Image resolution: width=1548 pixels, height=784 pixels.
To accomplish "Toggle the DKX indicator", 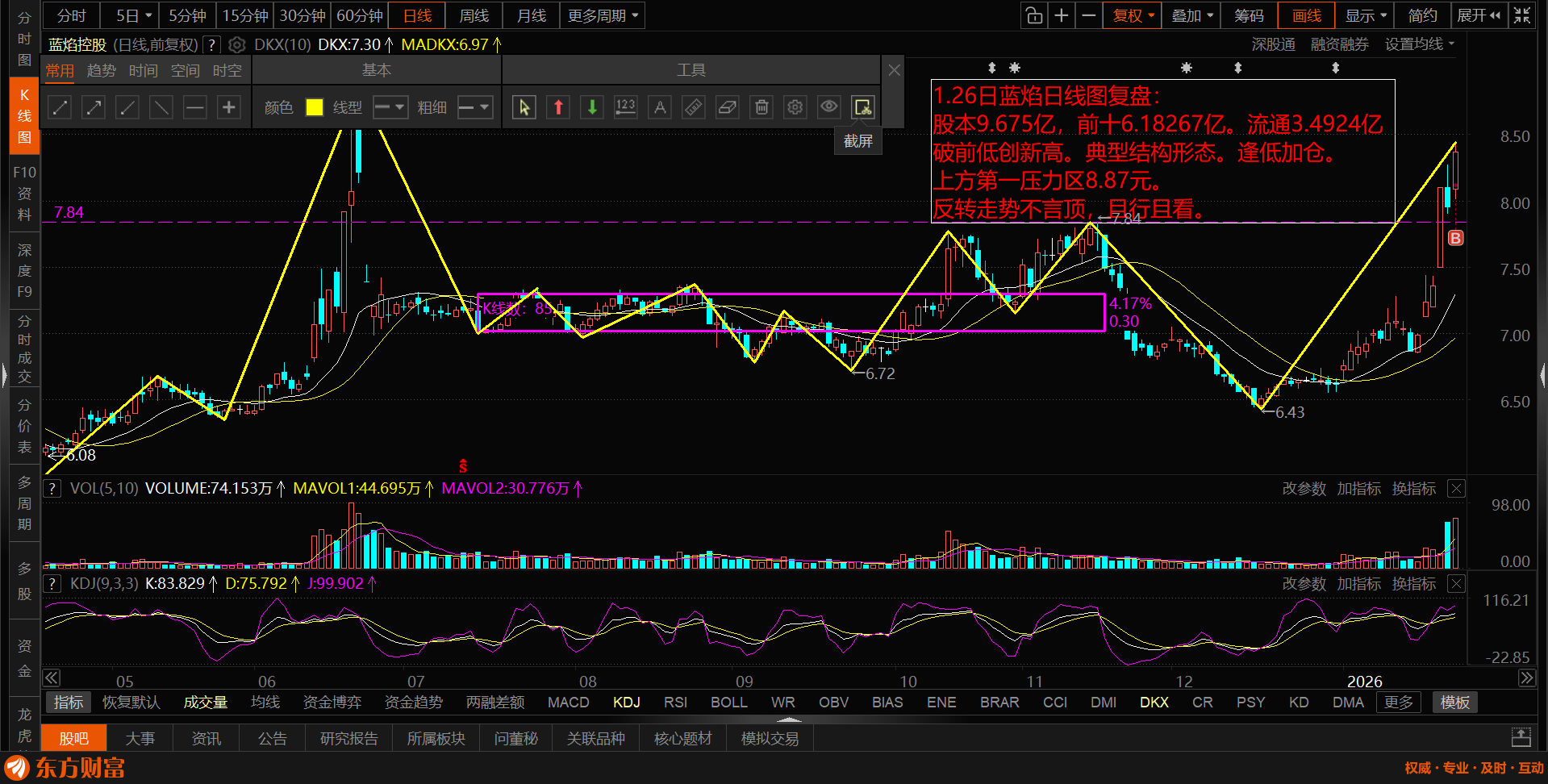I will pos(1154,703).
